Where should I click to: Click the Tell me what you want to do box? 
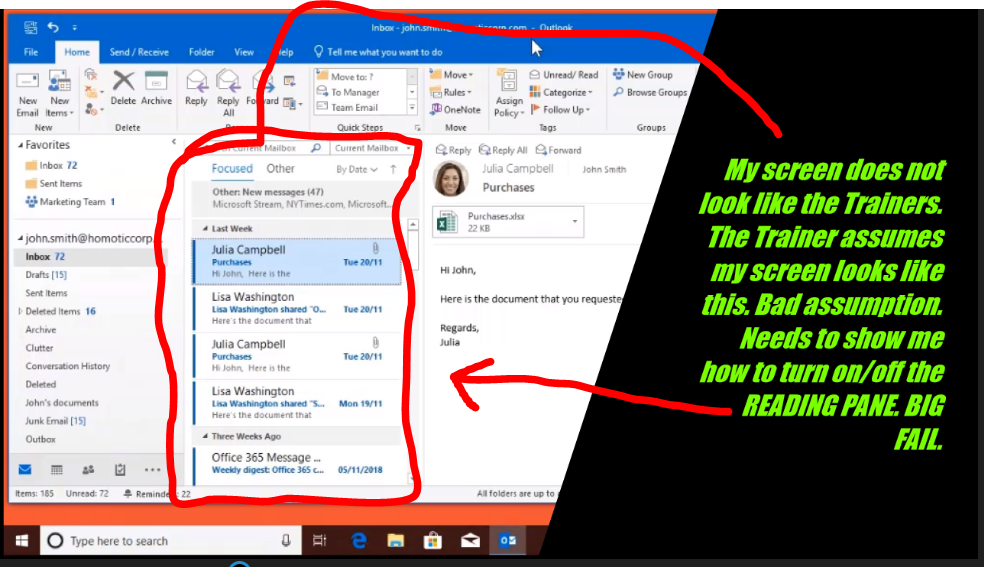pos(378,52)
